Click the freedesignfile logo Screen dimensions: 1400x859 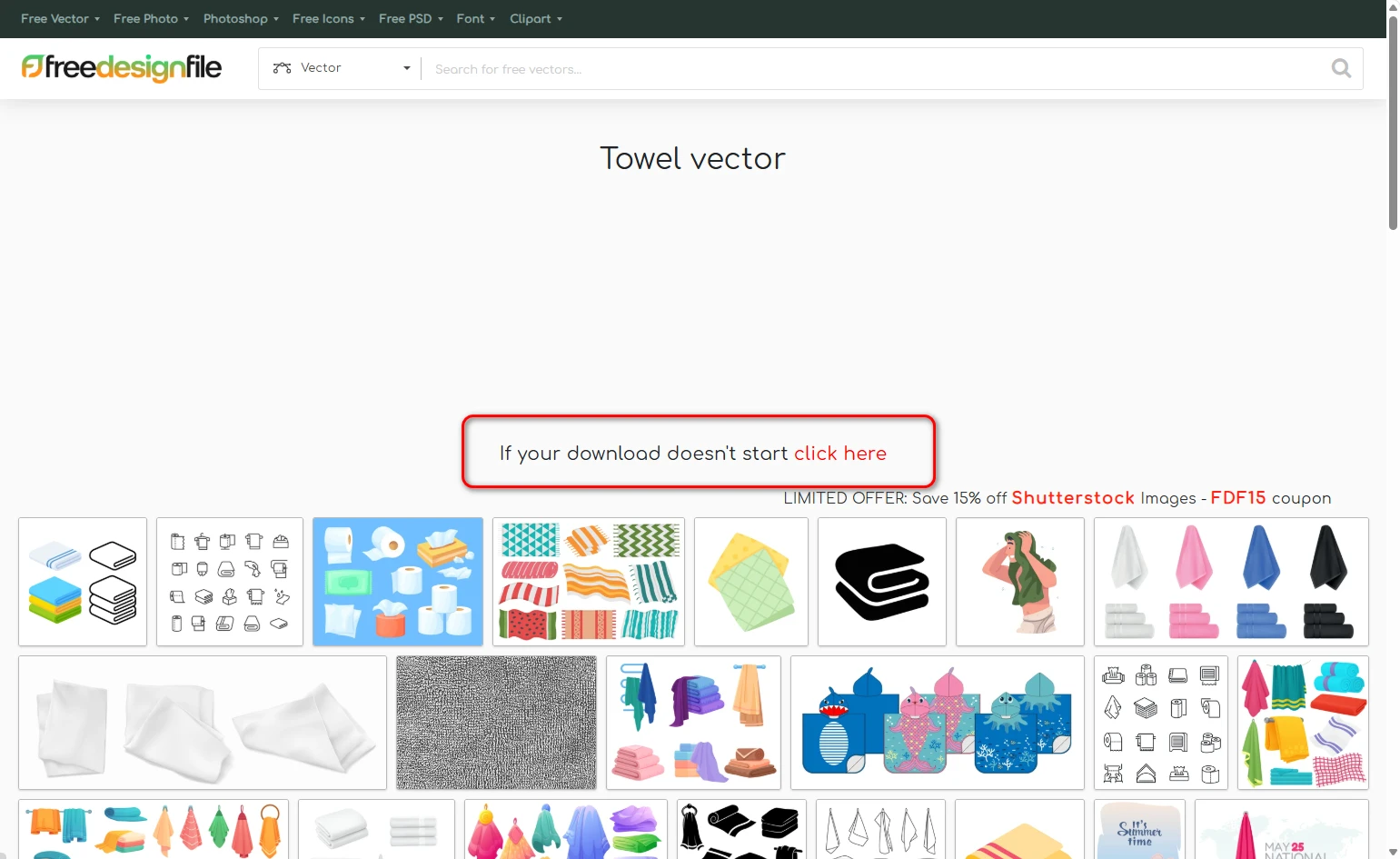[x=122, y=67]
